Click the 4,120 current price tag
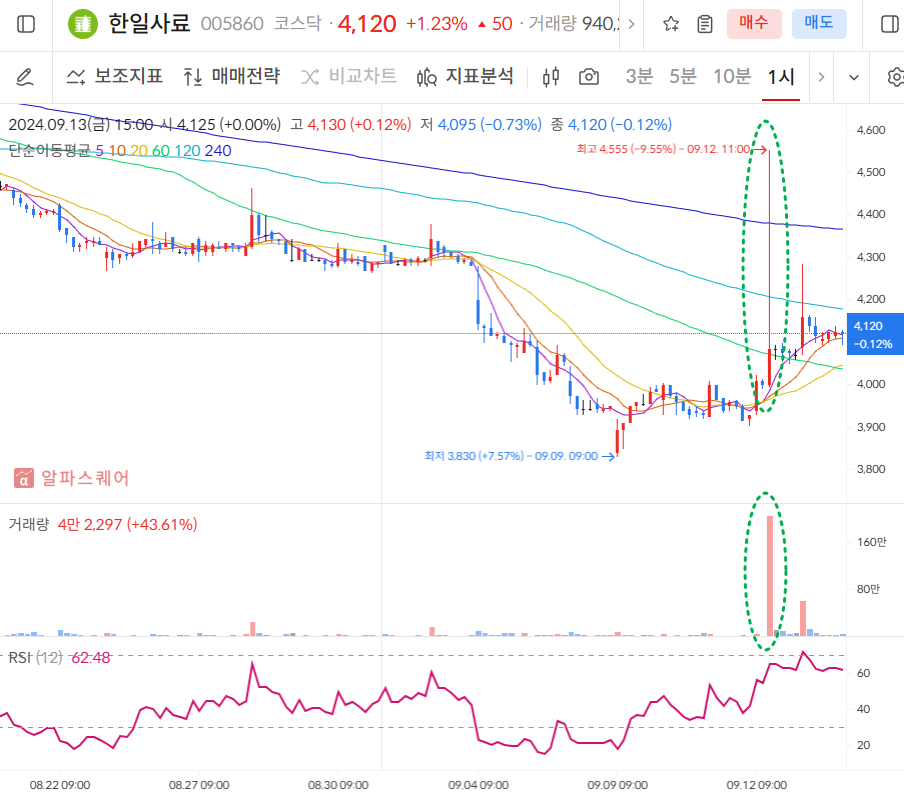This screenshot has width=904, height=799. (x=875, y=334)
